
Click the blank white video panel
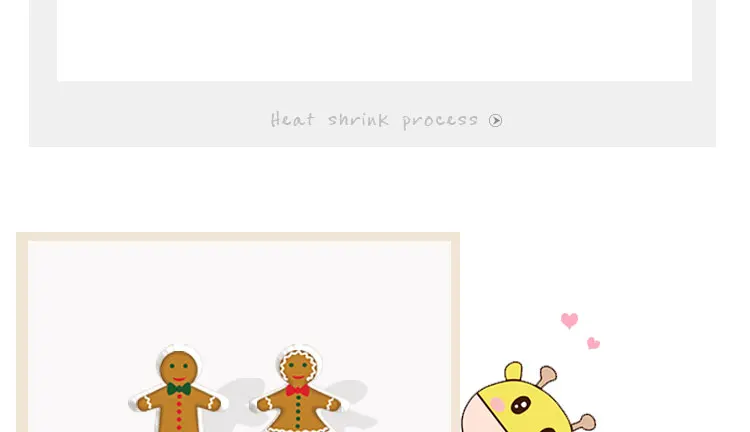tap(375, 40)
